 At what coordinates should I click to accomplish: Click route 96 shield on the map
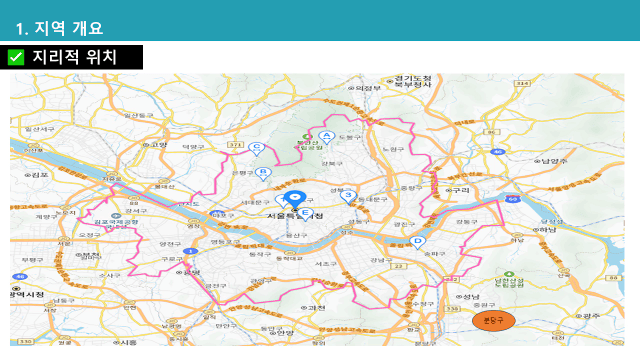(x=491, y=132)
